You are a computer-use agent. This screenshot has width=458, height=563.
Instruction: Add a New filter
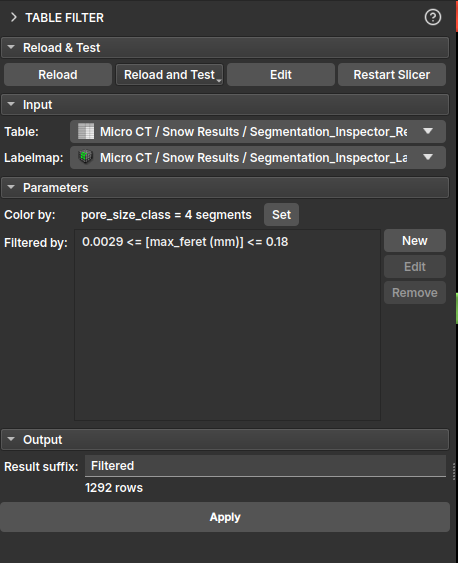pyautogui.click(x=415, y=241)
